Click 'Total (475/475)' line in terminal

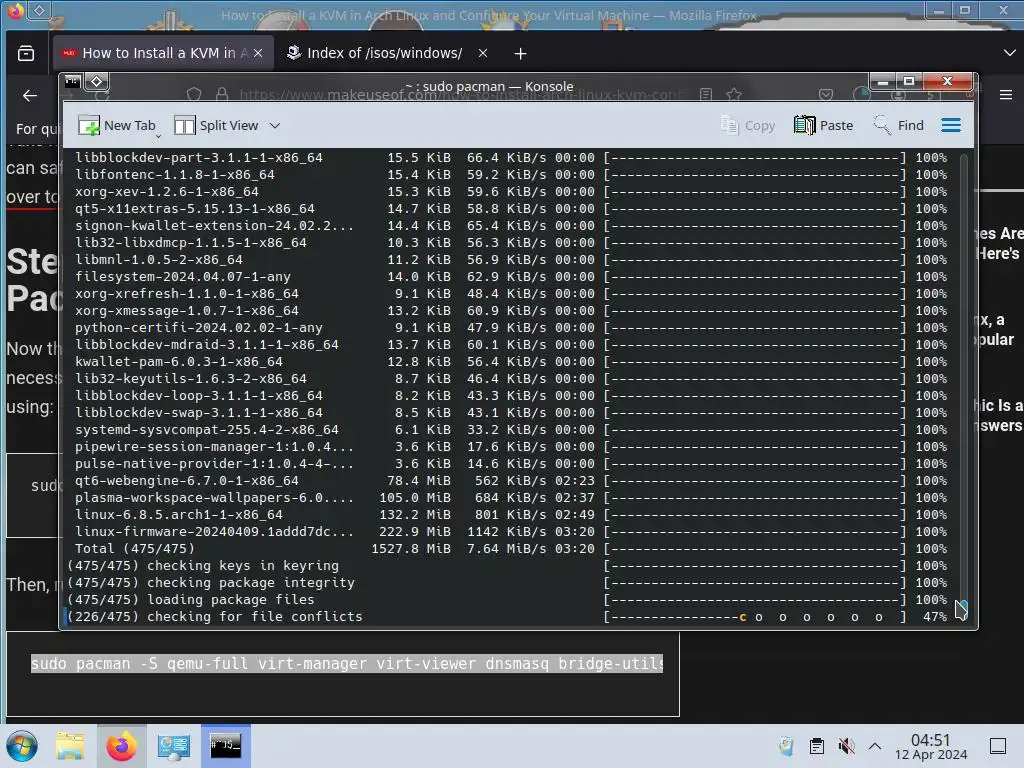click(x=511, y=549)
